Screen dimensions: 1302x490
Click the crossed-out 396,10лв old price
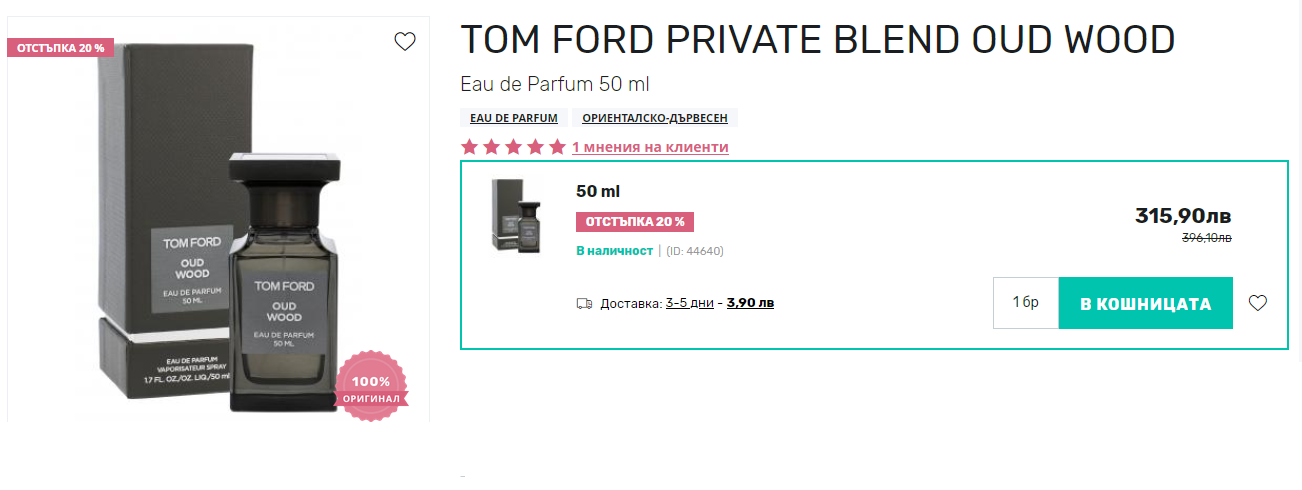coord(1206,238)
